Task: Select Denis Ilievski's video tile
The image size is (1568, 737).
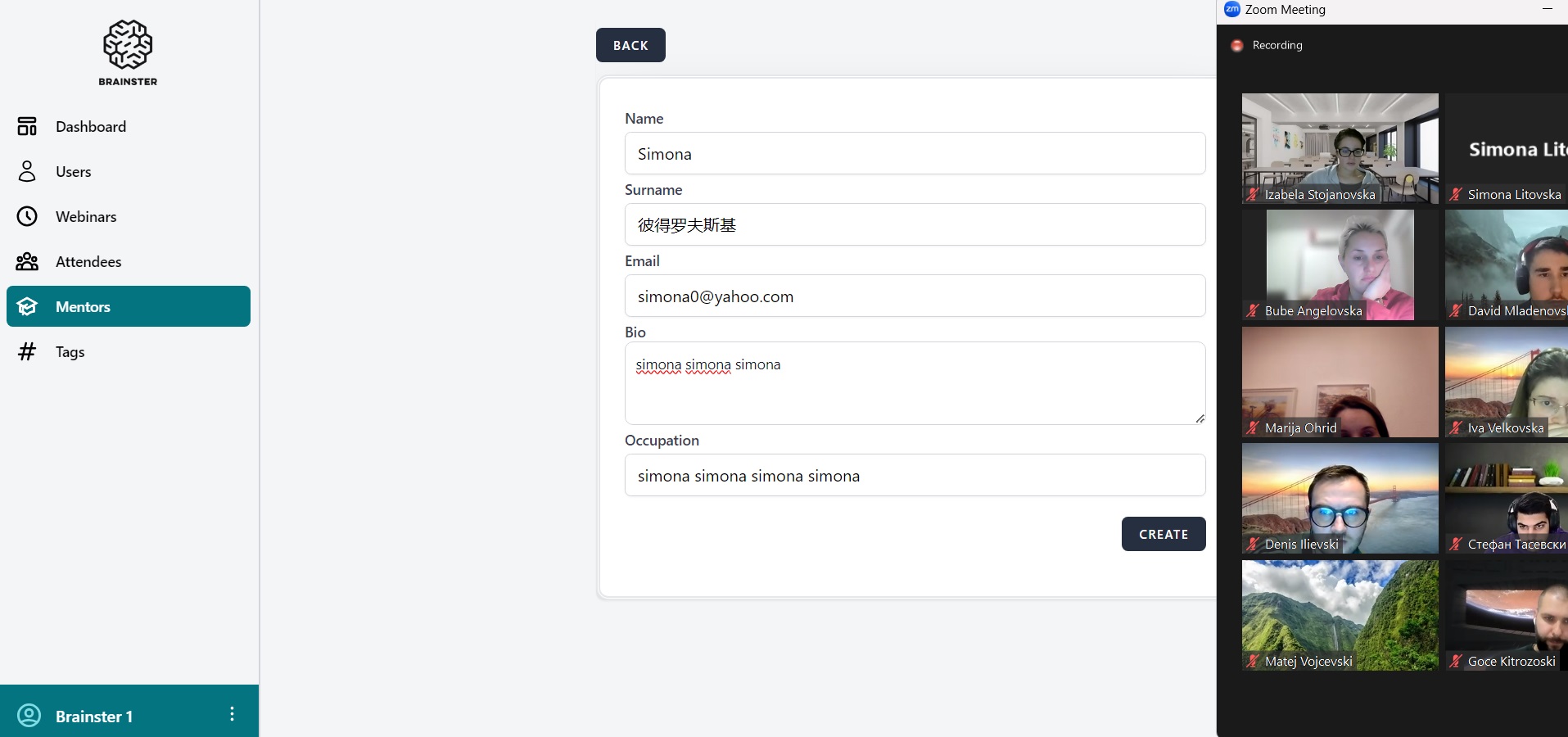Action: (1340, 498)
